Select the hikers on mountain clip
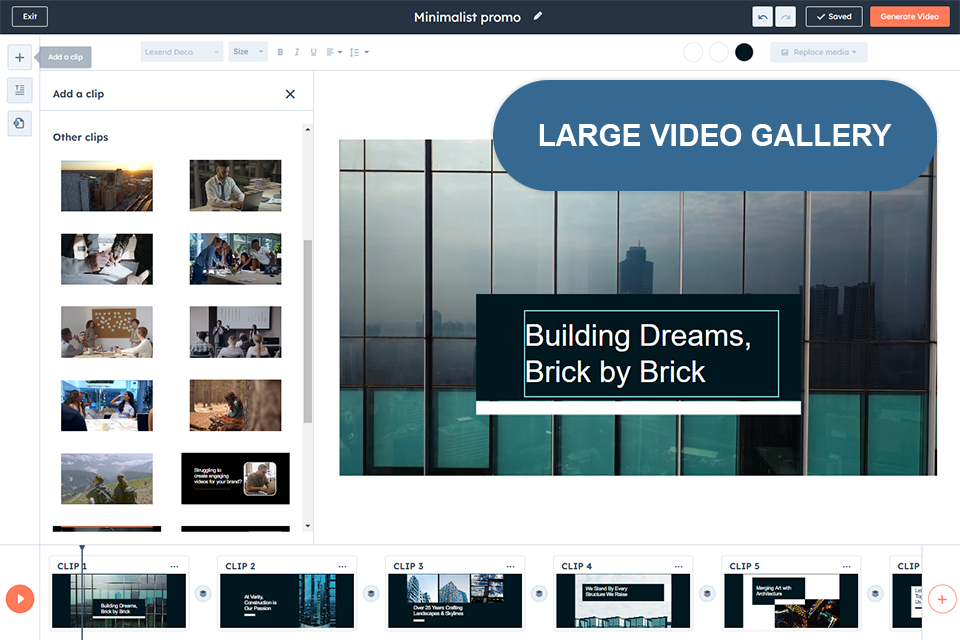The width and height of the screenshot is (960, 640). [x=107, y=479]
